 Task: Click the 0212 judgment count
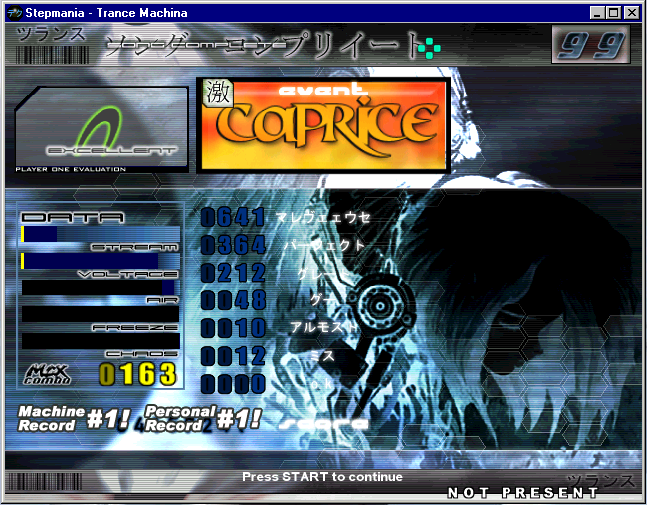coord(233,273)
